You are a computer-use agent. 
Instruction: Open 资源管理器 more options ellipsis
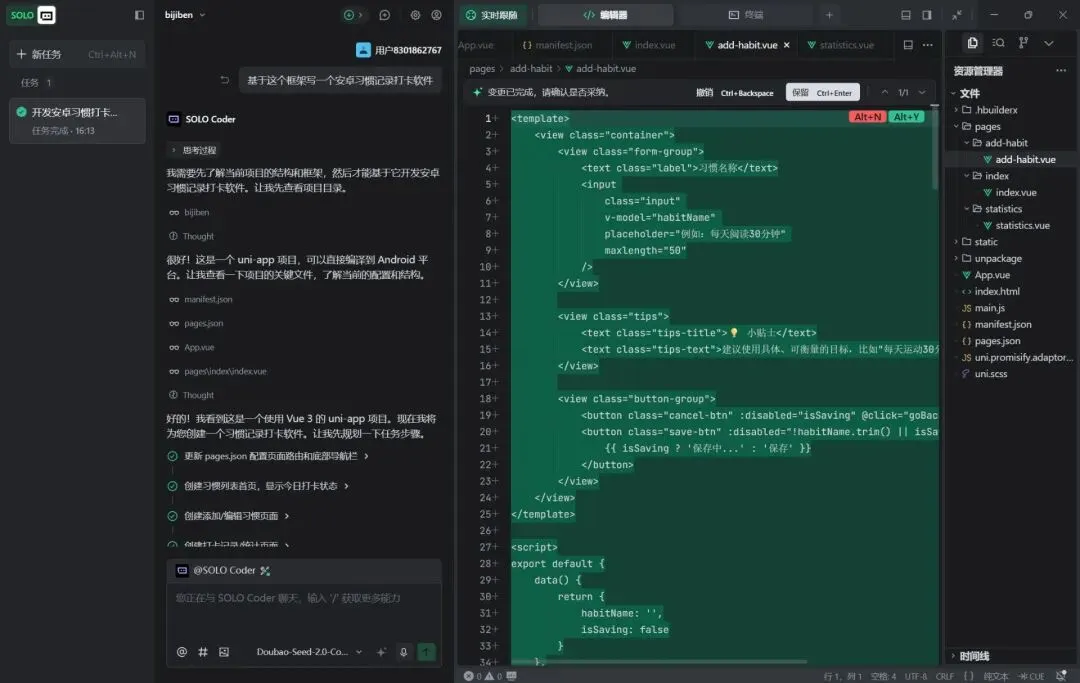coord(1061,71)
